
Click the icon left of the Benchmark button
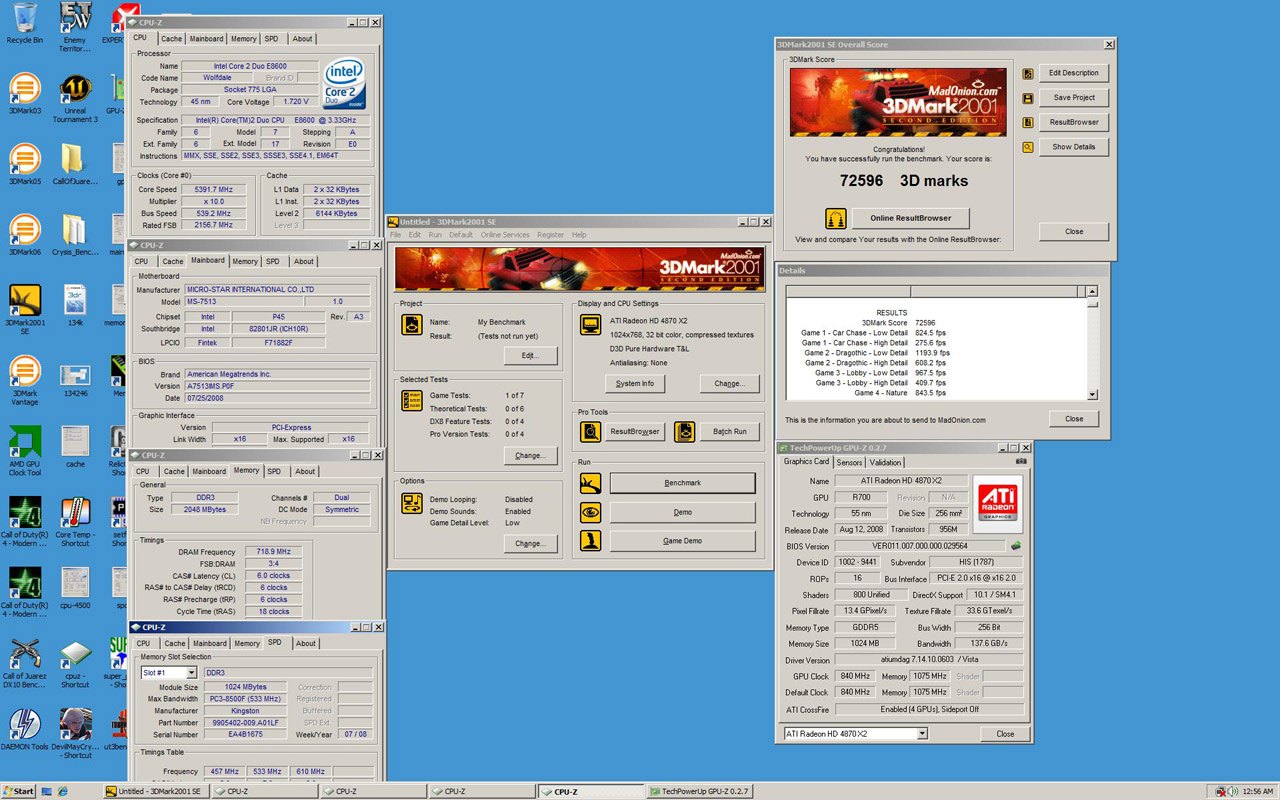[590, 483]
